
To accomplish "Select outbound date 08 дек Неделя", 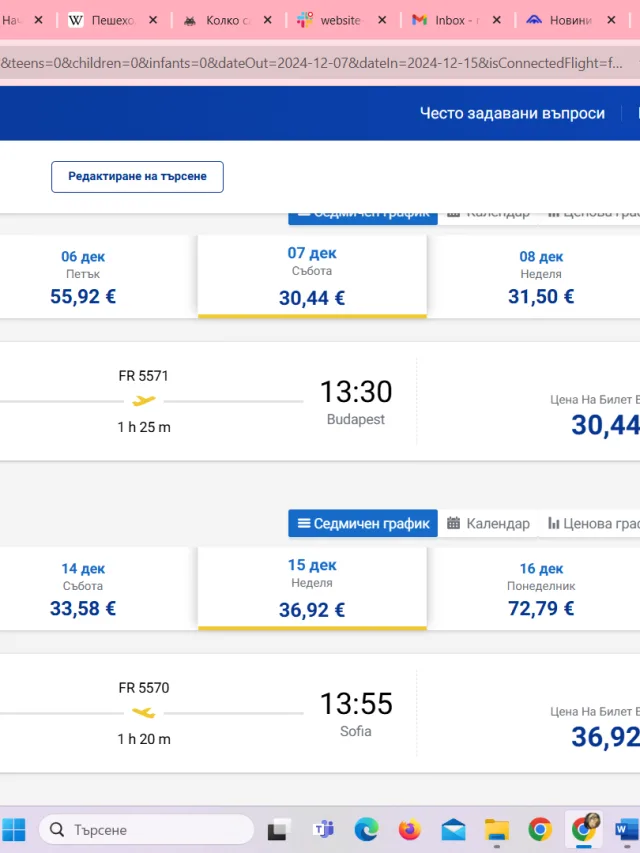I will click(541, 277).
